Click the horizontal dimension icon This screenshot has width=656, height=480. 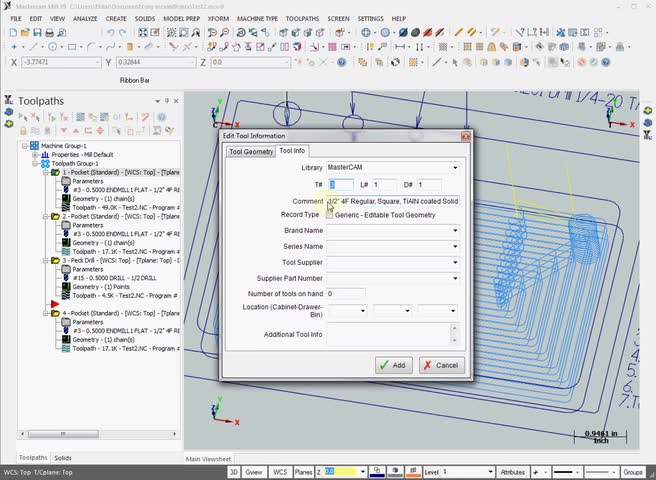(x=400, y=47)
